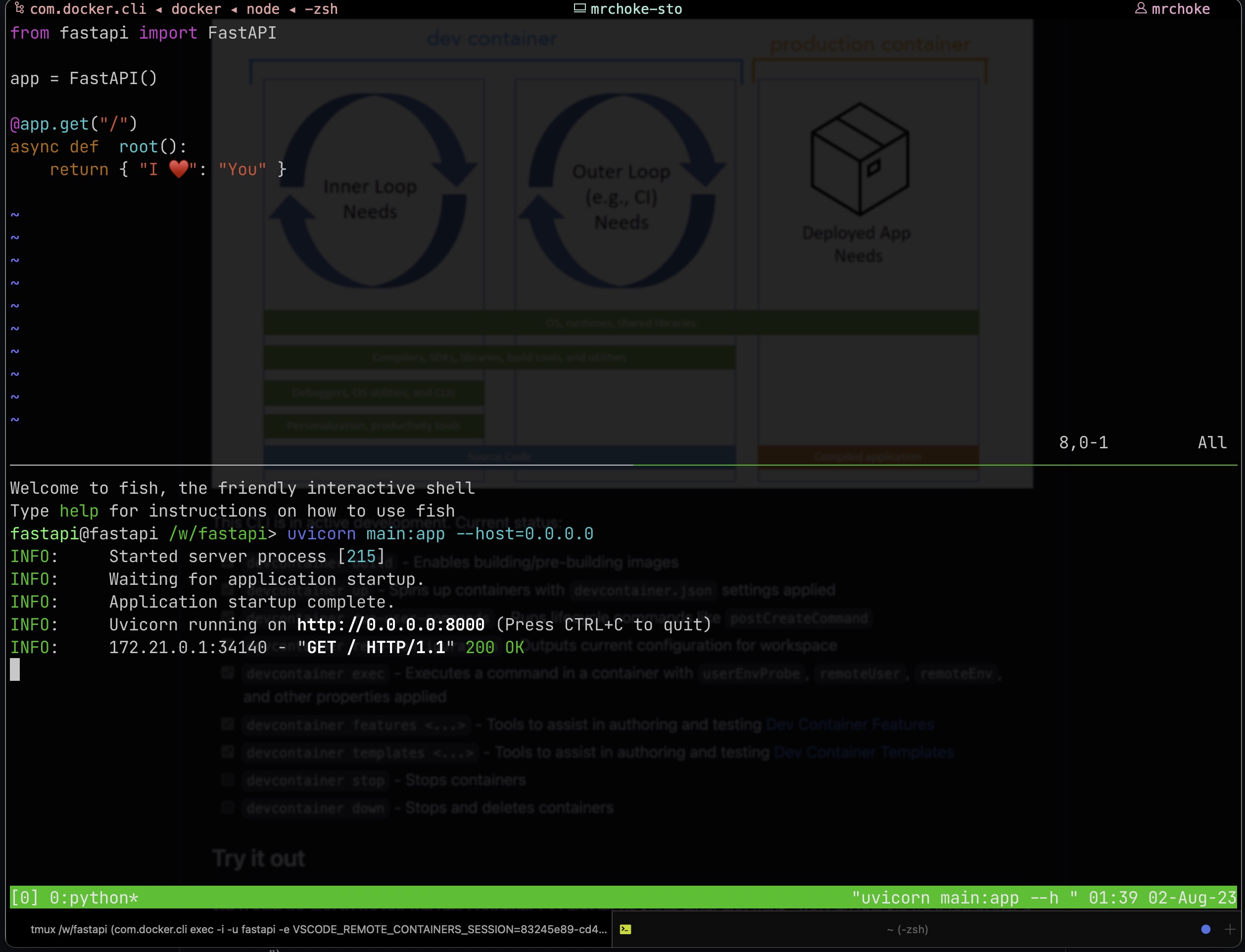Click the user profile icon beside mrchoke

tap(1140, 8)
